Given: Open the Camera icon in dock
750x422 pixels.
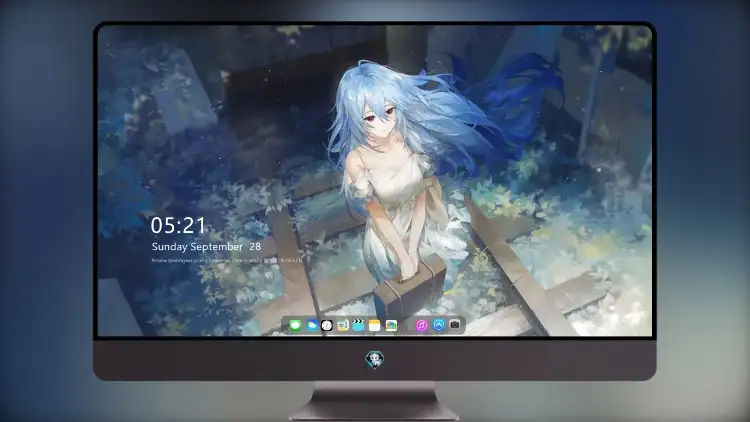Looking at the screenshot, I should point(455,325).
